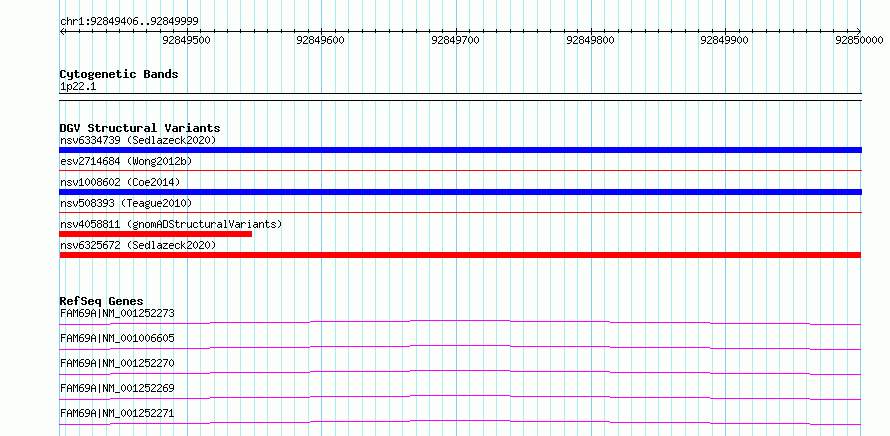Click the black cytogenetic band line

pyautogui.click(x=460, y=97)
